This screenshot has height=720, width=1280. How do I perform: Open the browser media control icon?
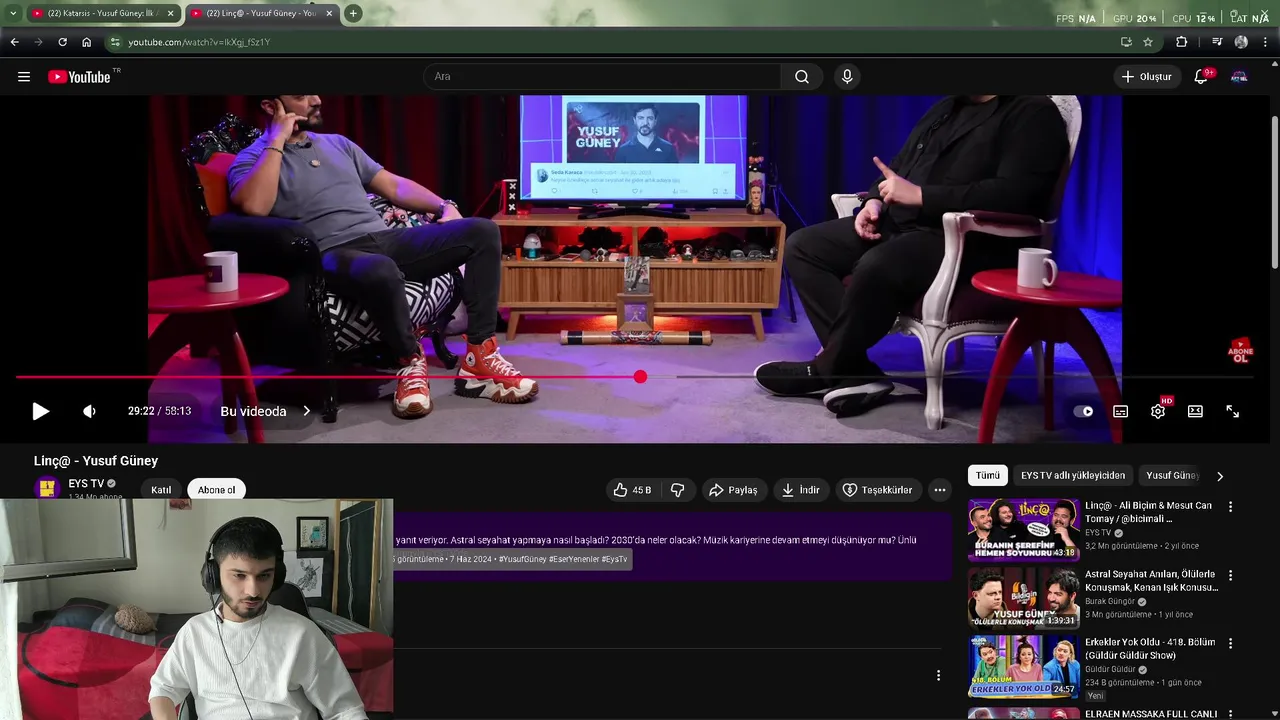(x=1217, y=42)
